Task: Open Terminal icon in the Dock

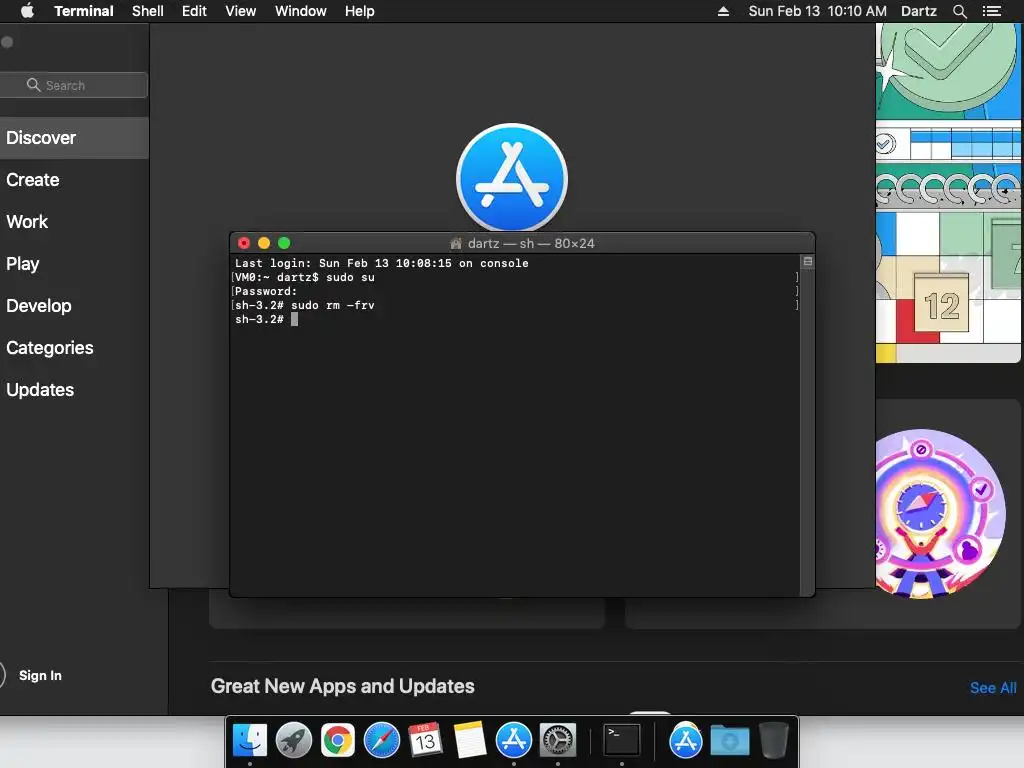Action: (621, 741)
